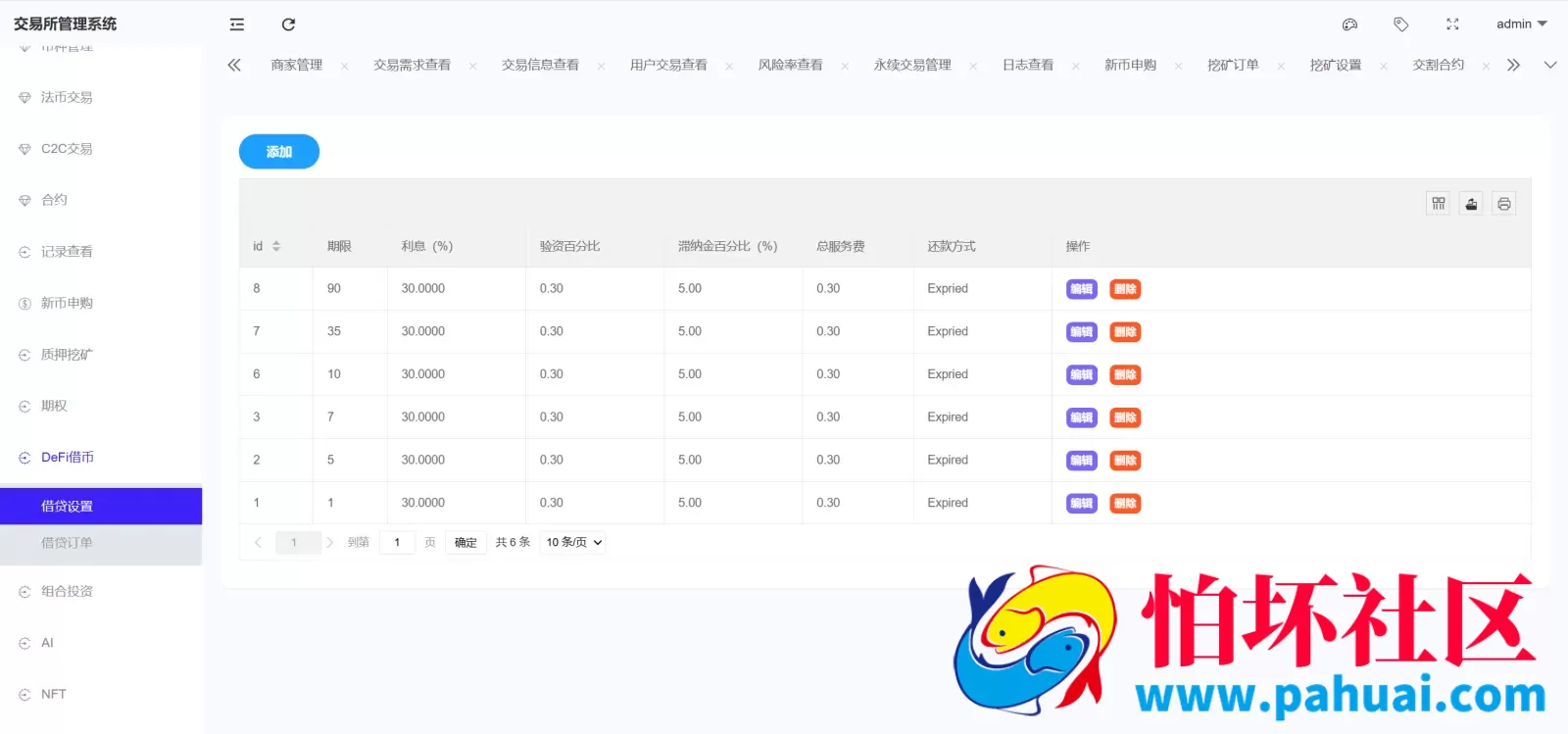
Task: Click the page number jump input field
Action: pos(397,542)
